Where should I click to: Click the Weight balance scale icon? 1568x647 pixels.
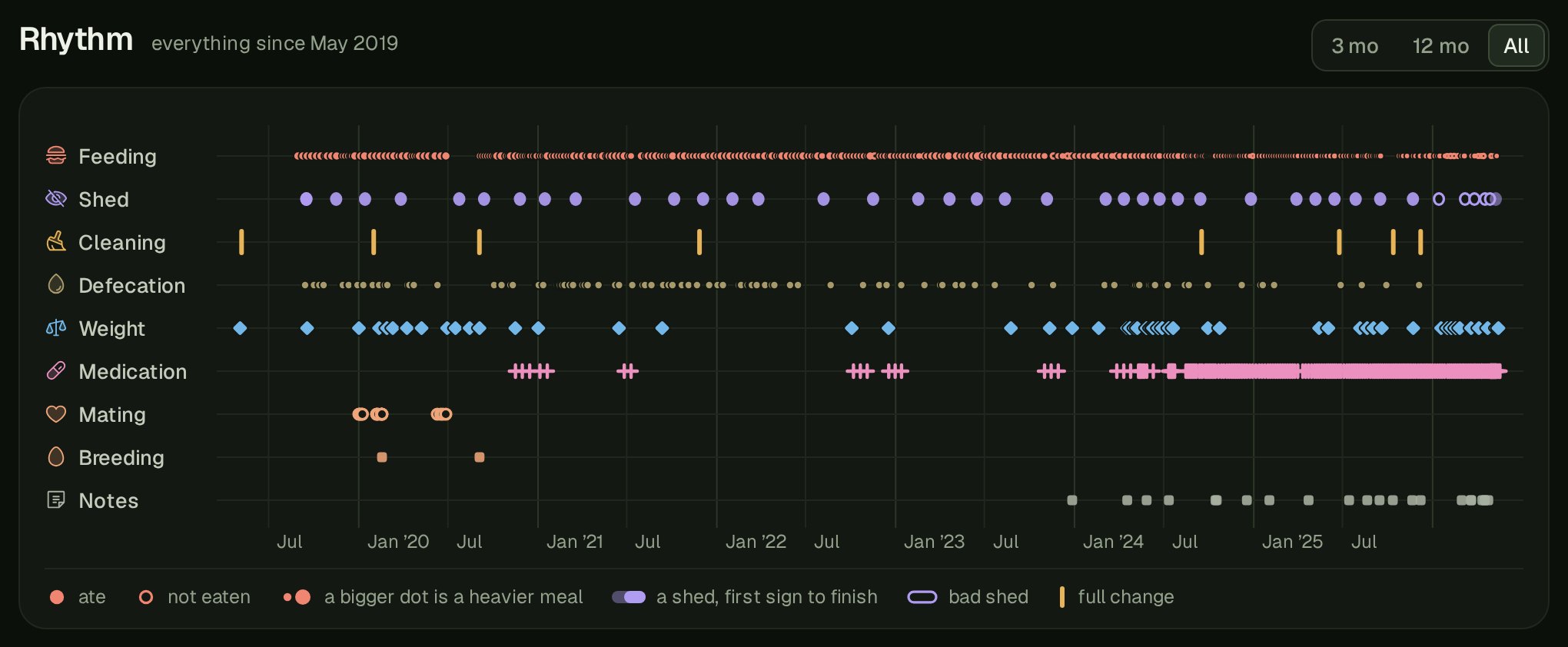[56, 328]
